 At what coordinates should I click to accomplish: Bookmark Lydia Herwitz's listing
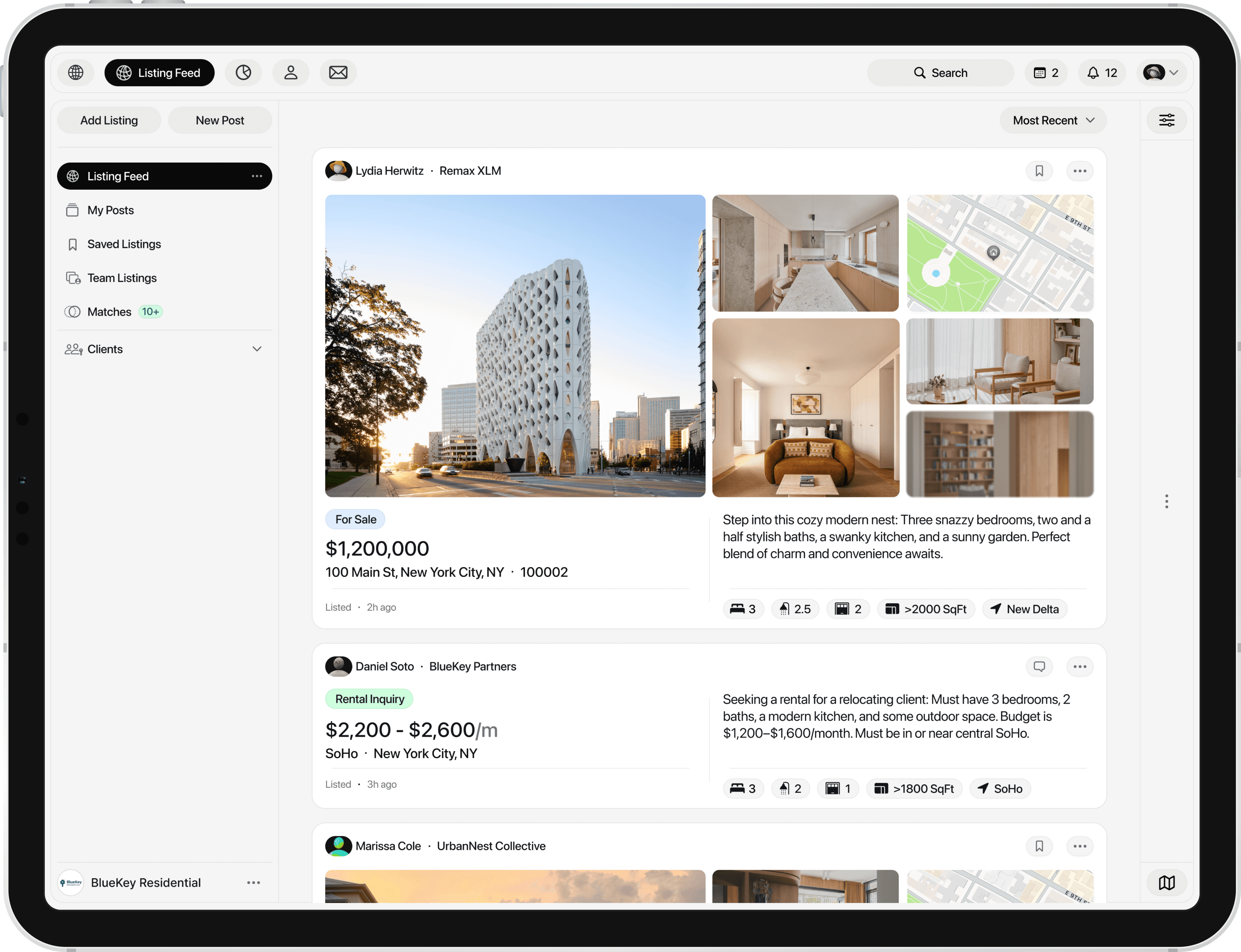click(x=1039, y=170)
